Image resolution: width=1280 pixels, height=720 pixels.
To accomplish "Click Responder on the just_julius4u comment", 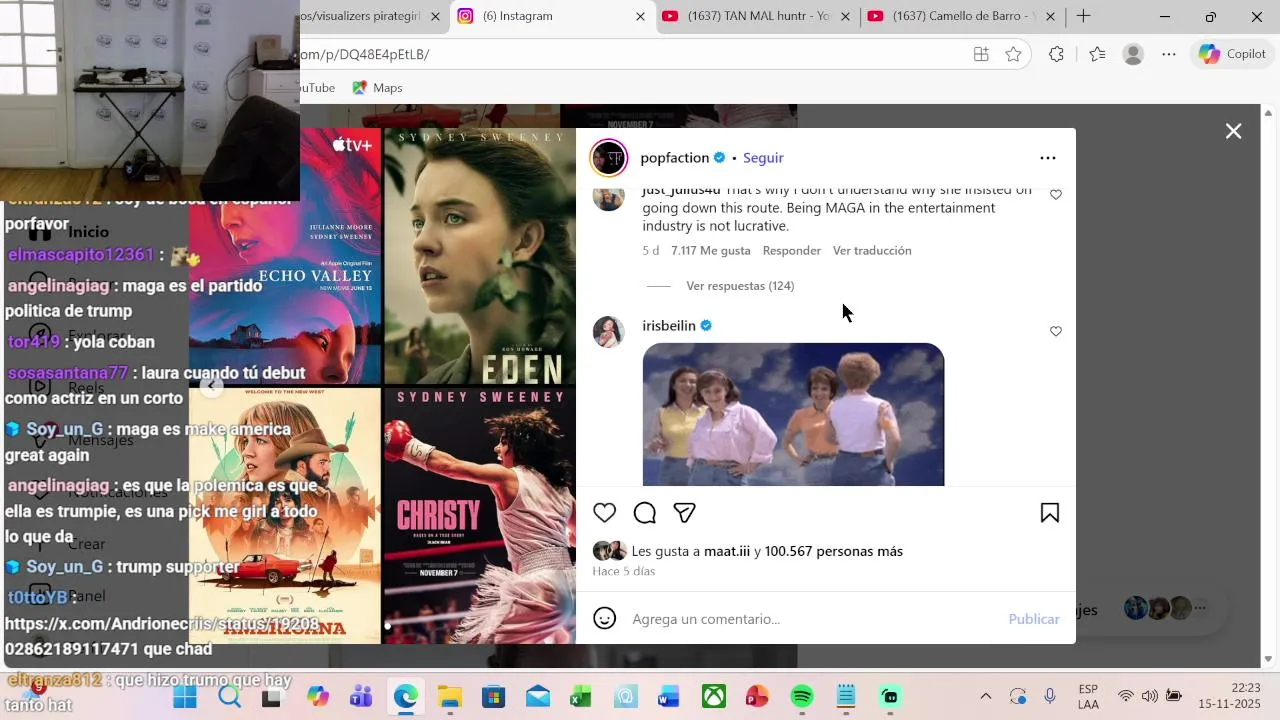I will (x=792, y=251).
